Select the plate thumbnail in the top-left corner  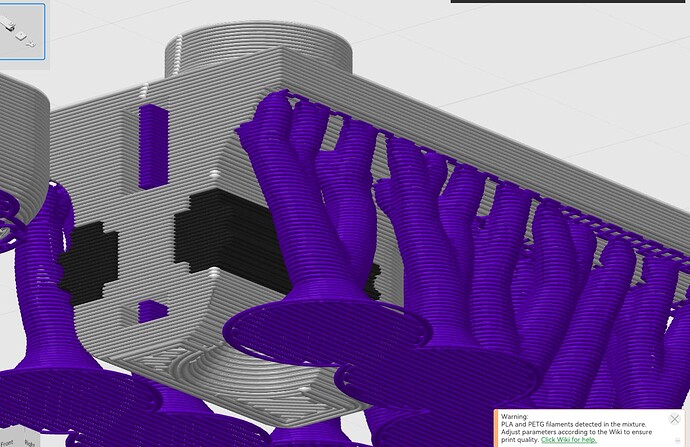(21, 34)
